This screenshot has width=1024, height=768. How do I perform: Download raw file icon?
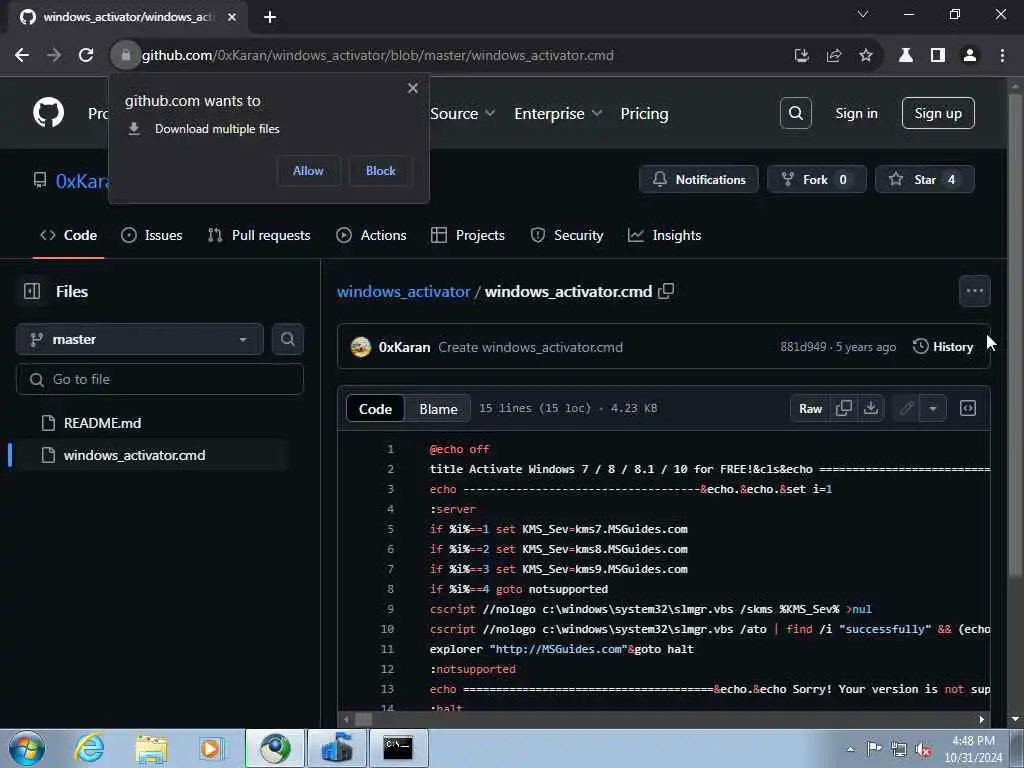click(871, 409)
